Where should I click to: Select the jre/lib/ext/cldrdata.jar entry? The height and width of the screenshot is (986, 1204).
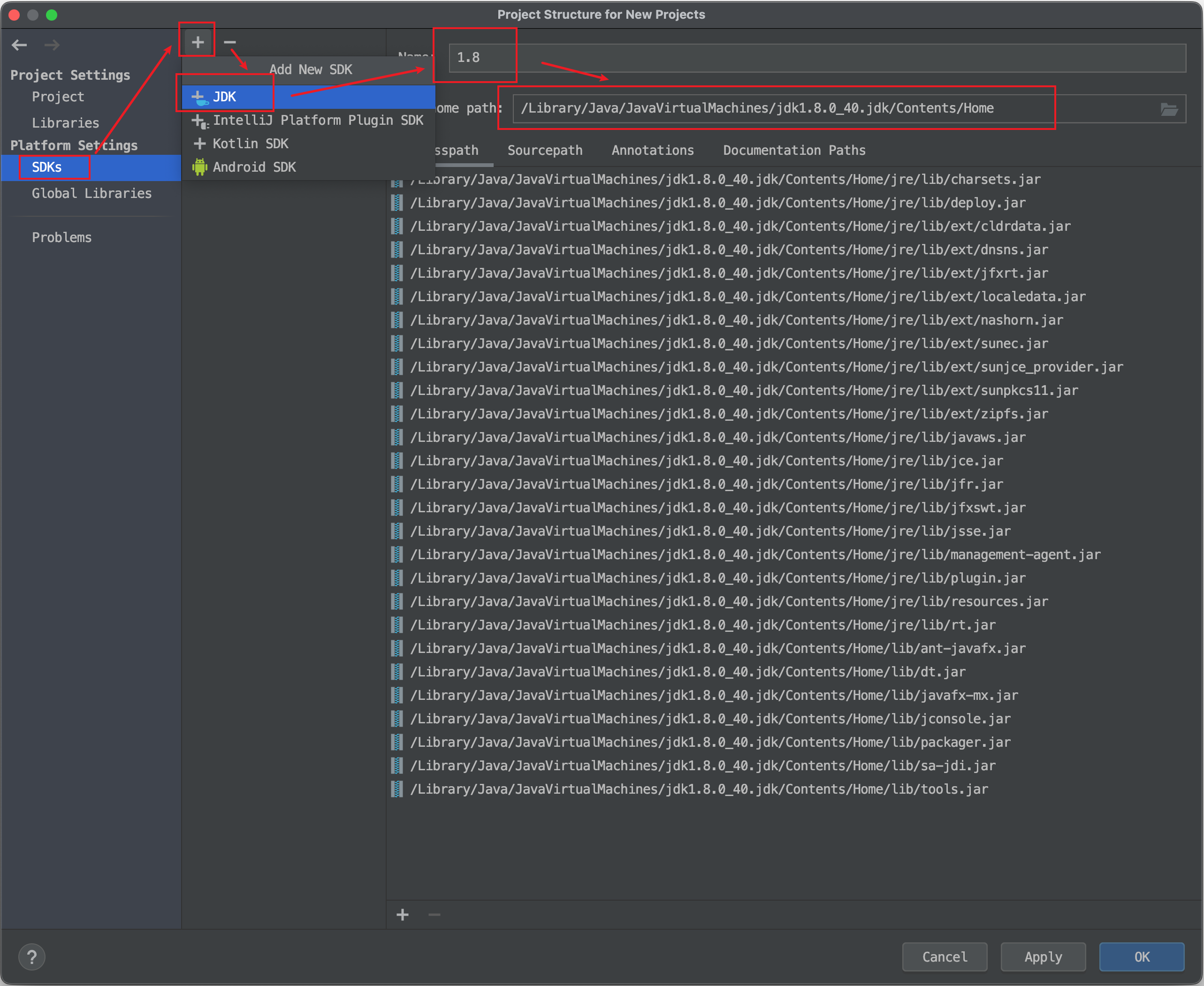[794, 226]
